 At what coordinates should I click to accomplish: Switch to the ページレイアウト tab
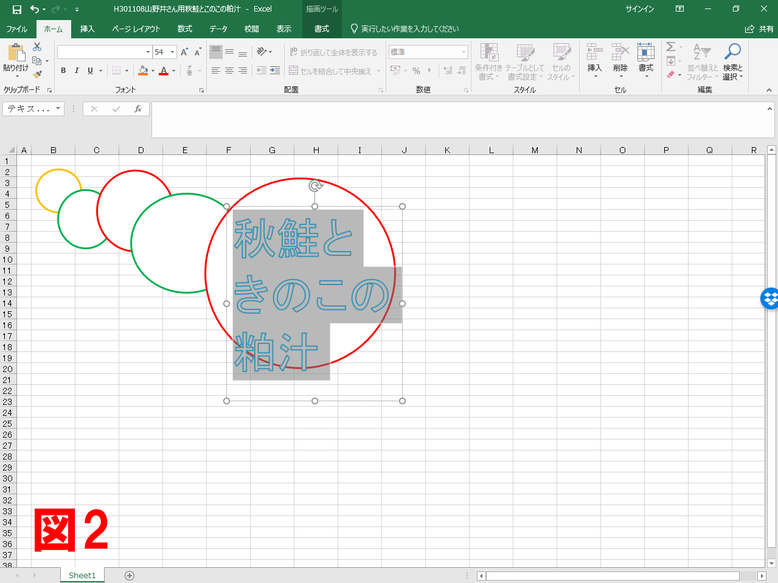pos(136,29)
